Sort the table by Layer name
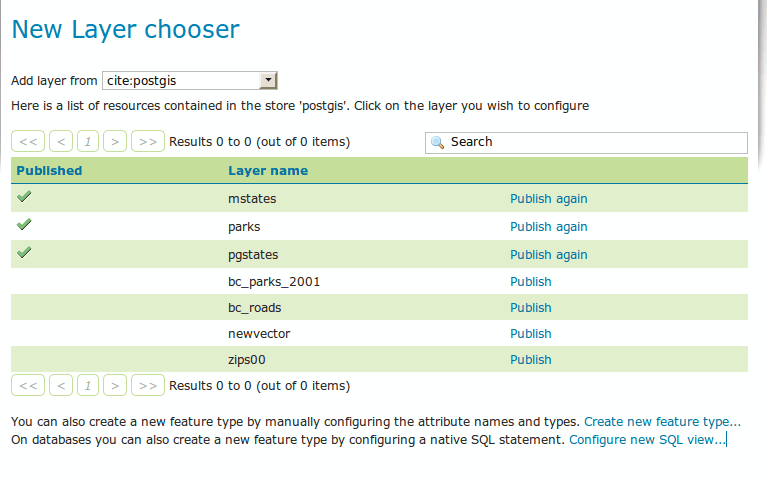 (268, 171)
